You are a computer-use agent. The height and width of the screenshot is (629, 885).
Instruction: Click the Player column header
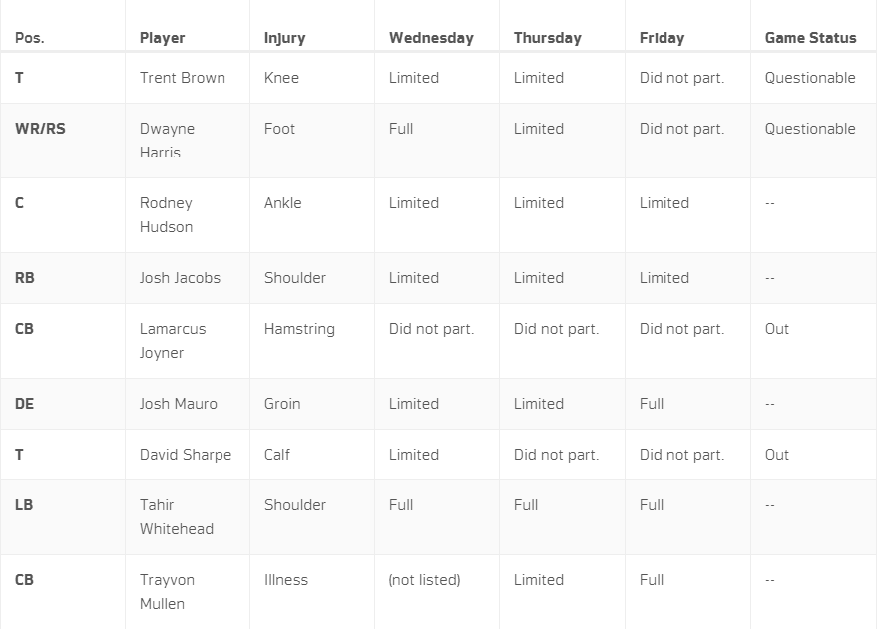click(163, 38)
